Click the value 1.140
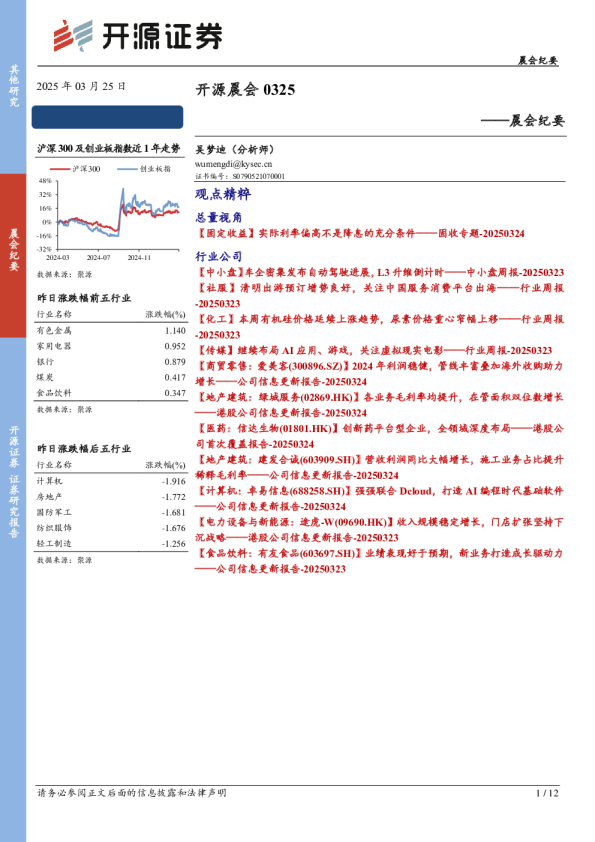The height and width of the screenshot is (842, 595). point(176,331)
